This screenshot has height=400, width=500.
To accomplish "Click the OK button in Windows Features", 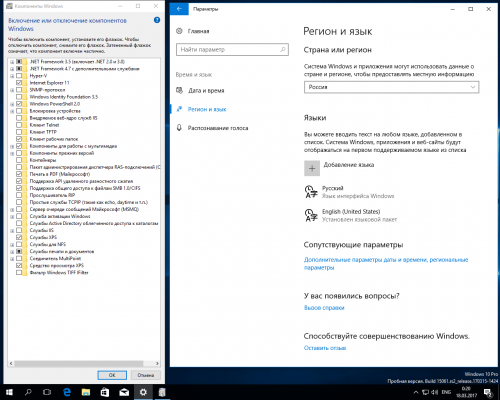I will point(112,375).
